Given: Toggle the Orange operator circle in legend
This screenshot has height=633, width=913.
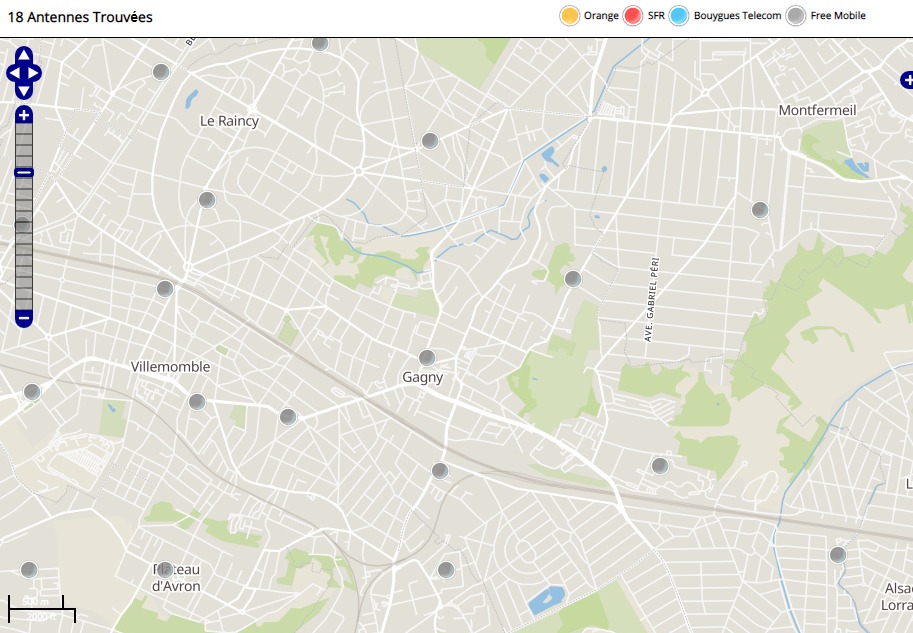Looking at the screenshot, I should (x=570, y=16).
